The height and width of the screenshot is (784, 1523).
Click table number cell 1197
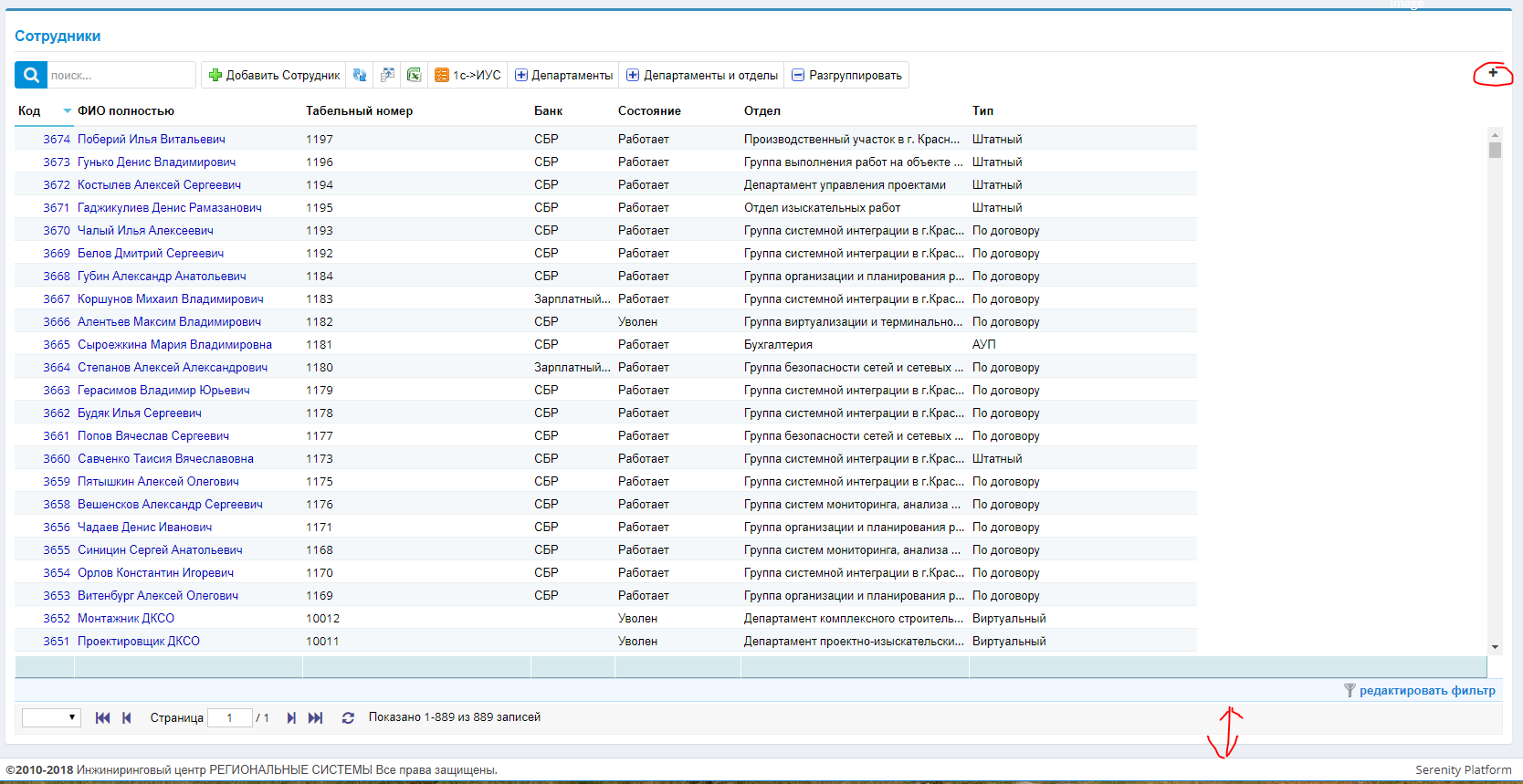[x=320, y=139]
